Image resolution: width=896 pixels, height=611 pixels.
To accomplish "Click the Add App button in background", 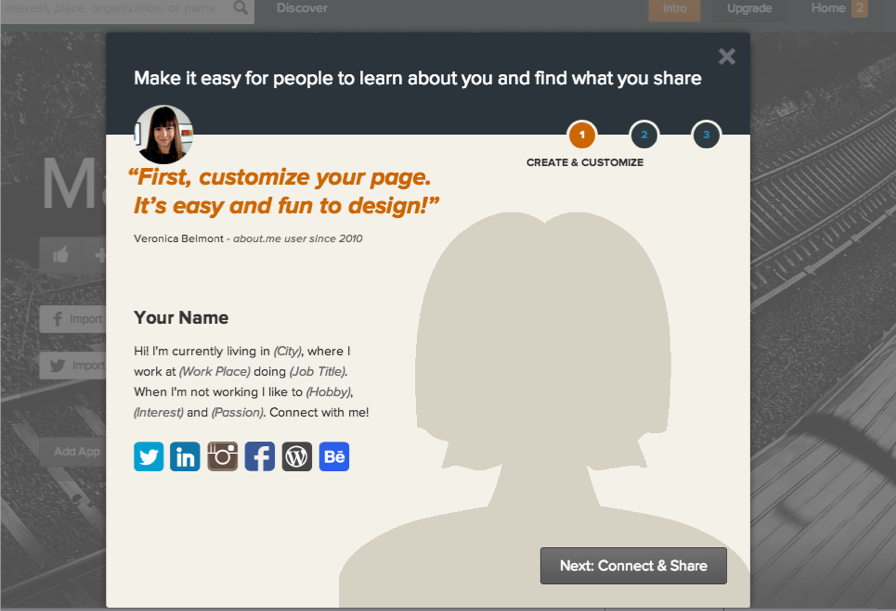I will point(75,451).
